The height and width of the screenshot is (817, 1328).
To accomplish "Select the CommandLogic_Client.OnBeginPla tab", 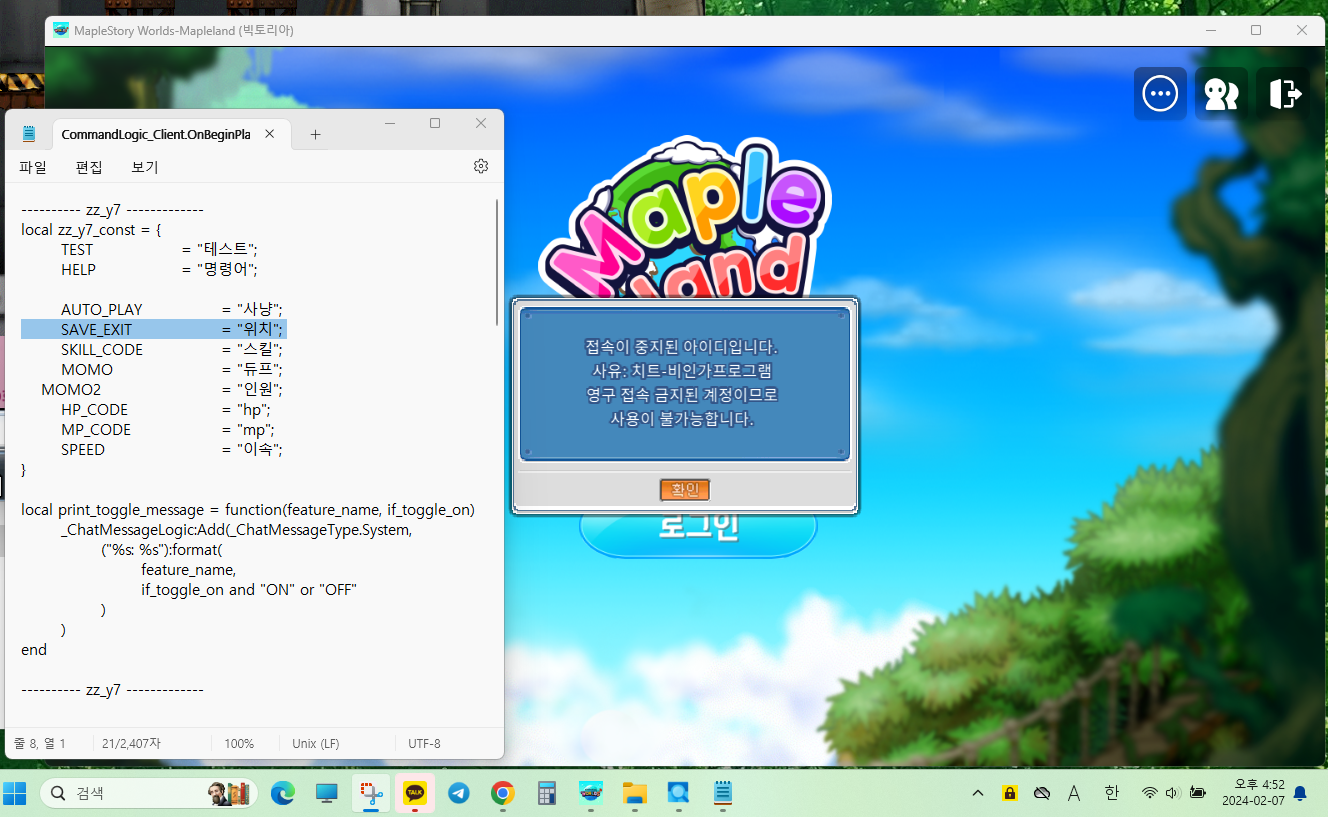I will 155,134.
